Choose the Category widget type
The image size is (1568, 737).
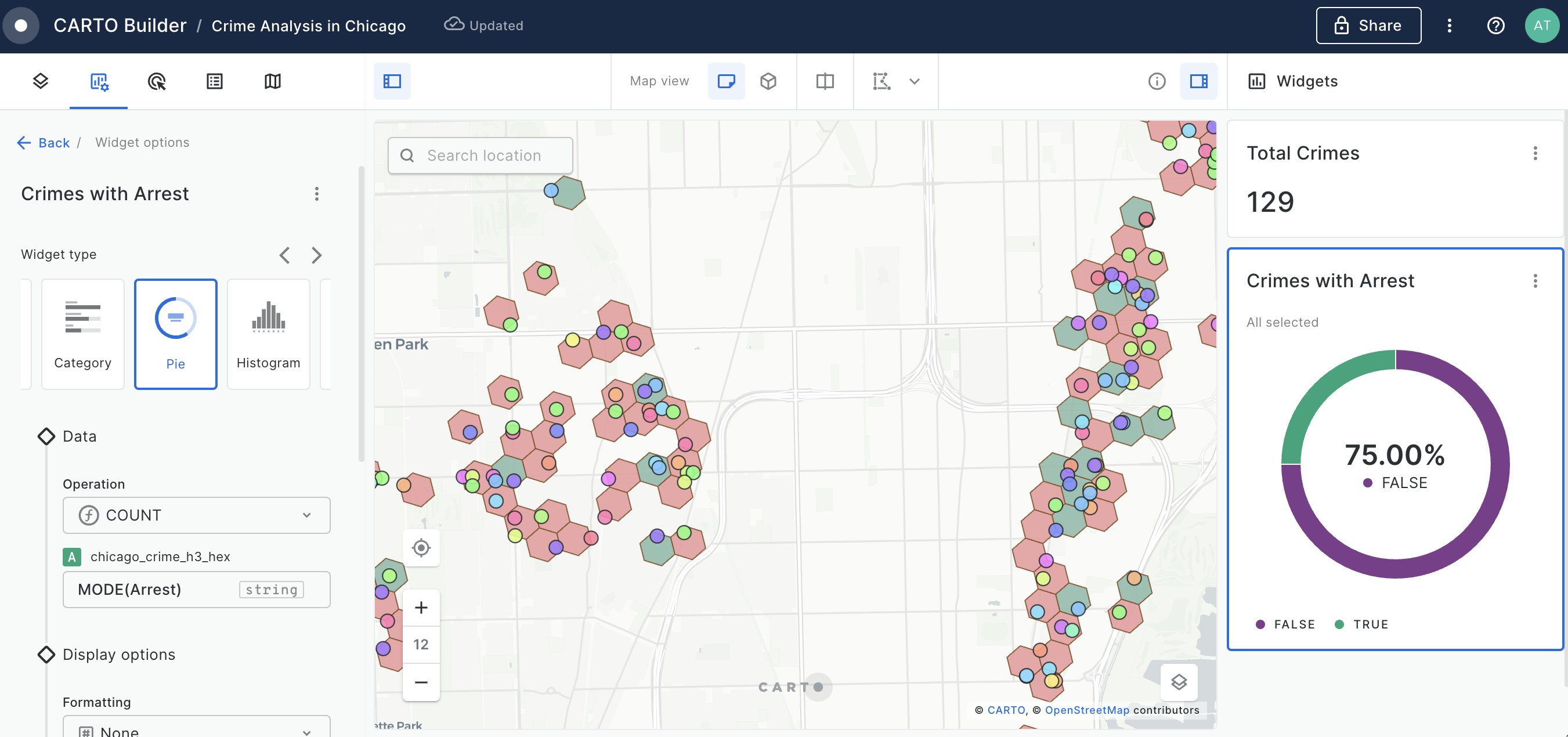pyautogui.click(x=83, y=334)
